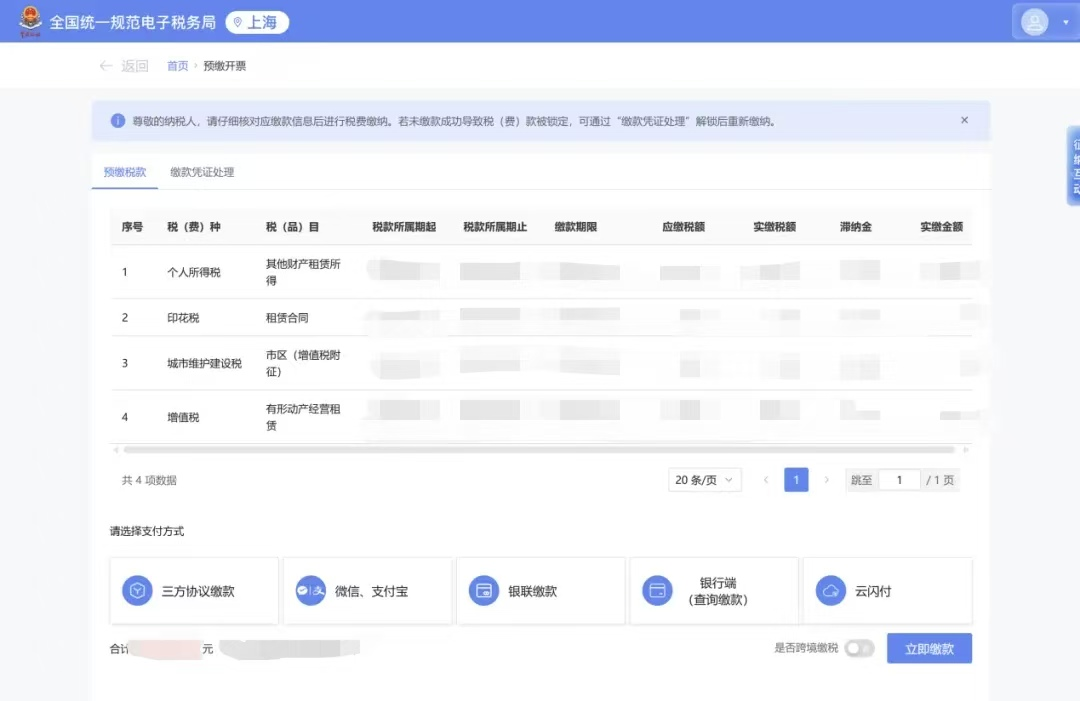
Task: Click the 跳至 page number input field
Action: tap(900, 480)
